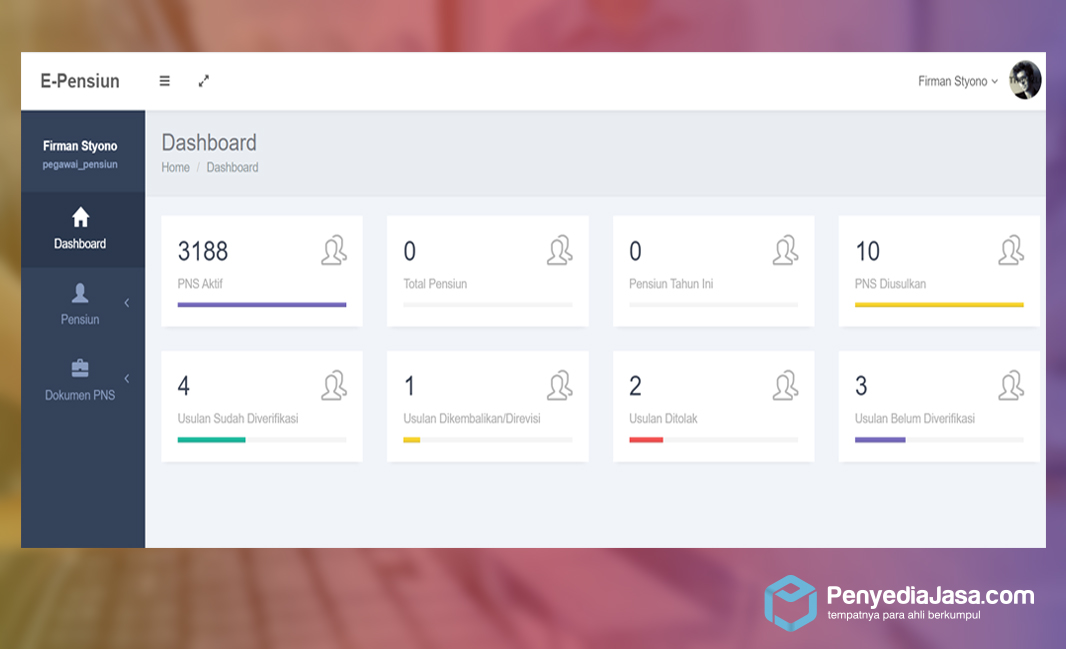
Task: Click the number 3 on Usulan Belum Diverifikasi card
Action: (861, 386)
